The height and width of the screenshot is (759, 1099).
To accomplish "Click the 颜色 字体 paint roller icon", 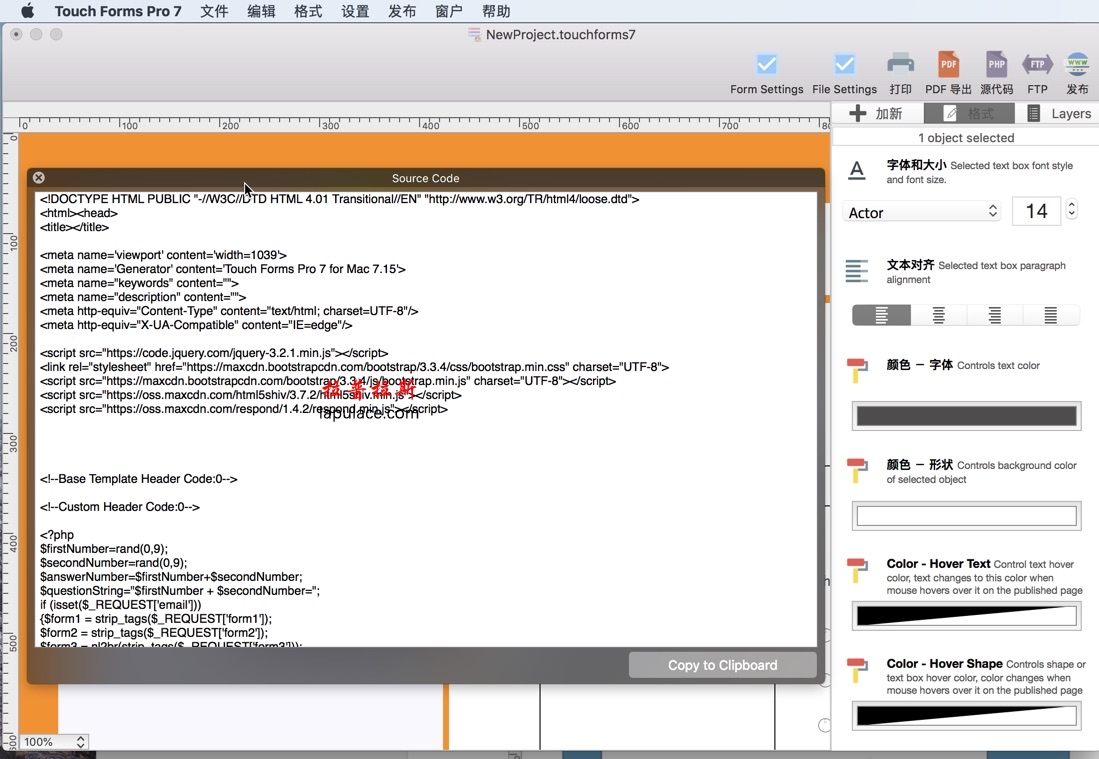I will pyautogui.click(x=856, y=370).
